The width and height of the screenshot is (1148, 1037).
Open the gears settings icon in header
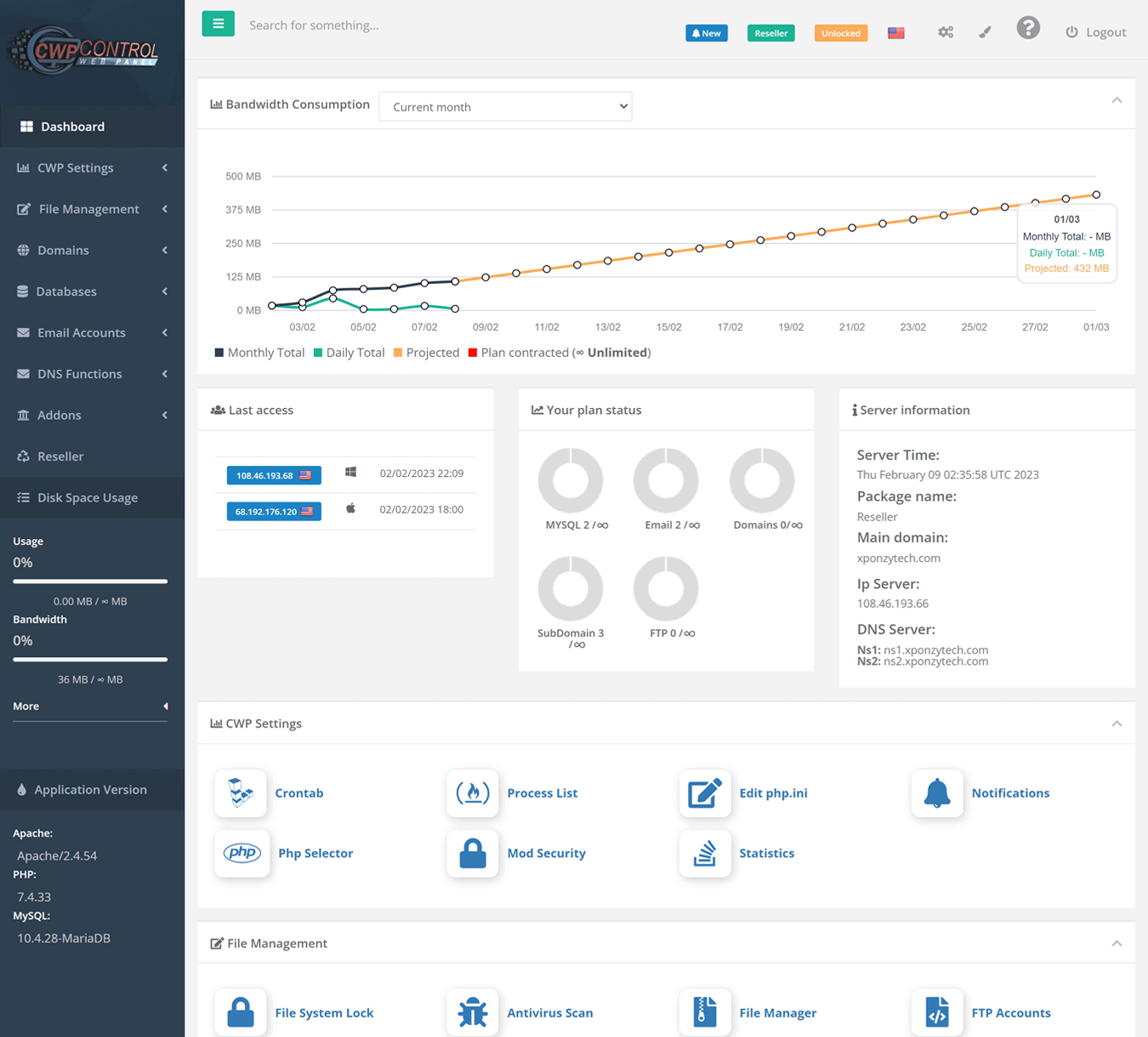[946, 32]
